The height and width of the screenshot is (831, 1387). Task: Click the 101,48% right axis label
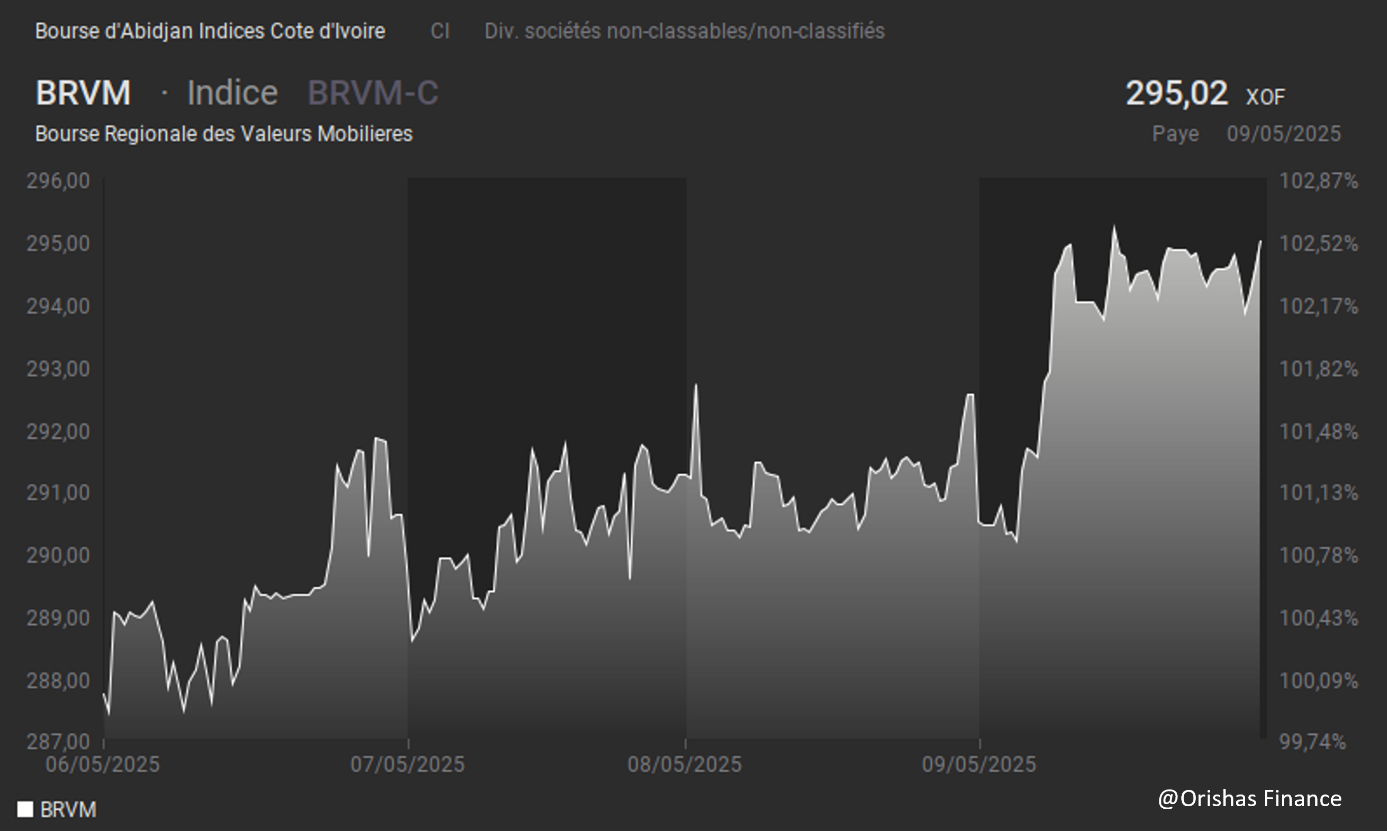pos(1319,431)
